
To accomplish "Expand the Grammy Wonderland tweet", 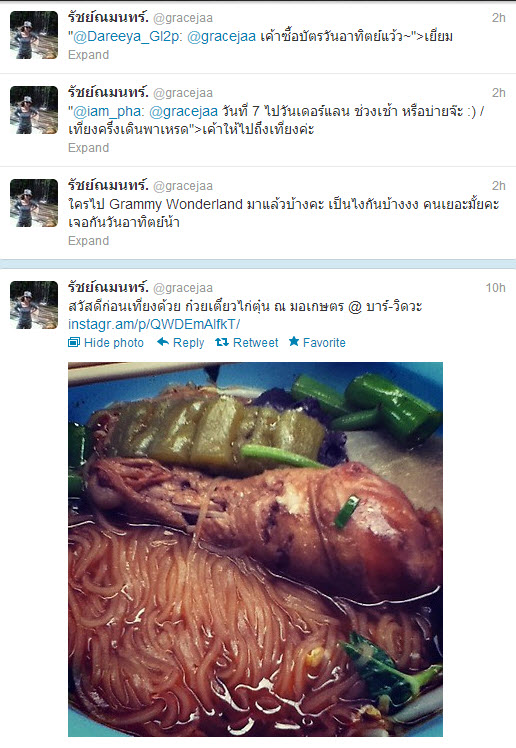I will [x=88, y=241].
